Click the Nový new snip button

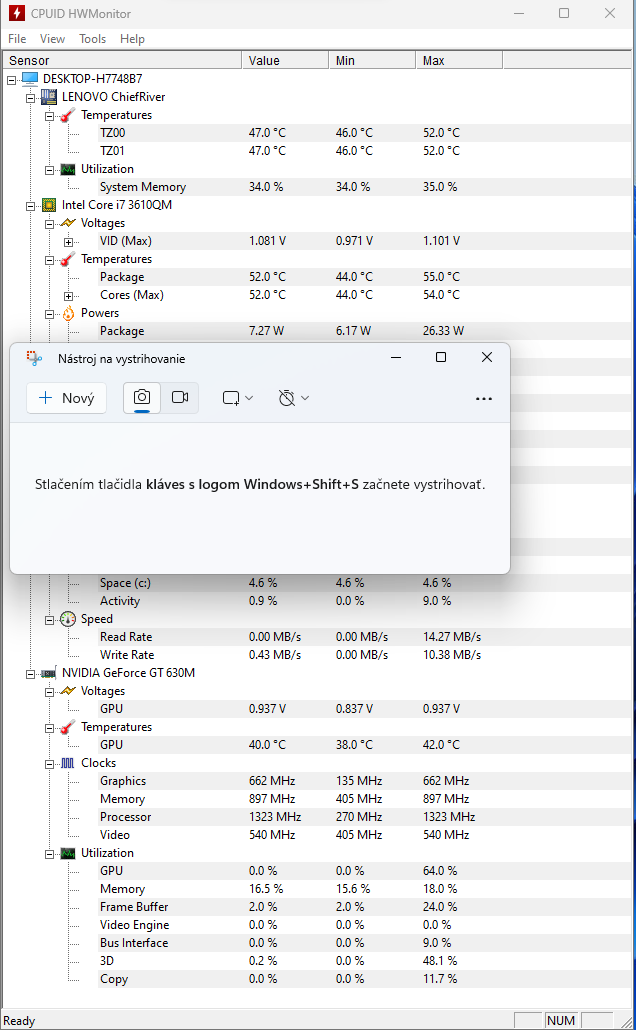tap(66, 398)
